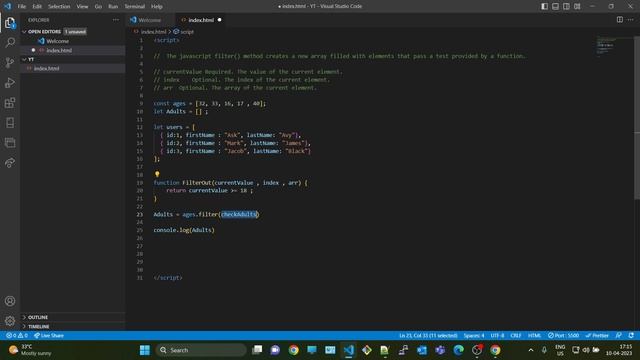
Task: Open the Windows Start menu
Action: coord(145,350)
